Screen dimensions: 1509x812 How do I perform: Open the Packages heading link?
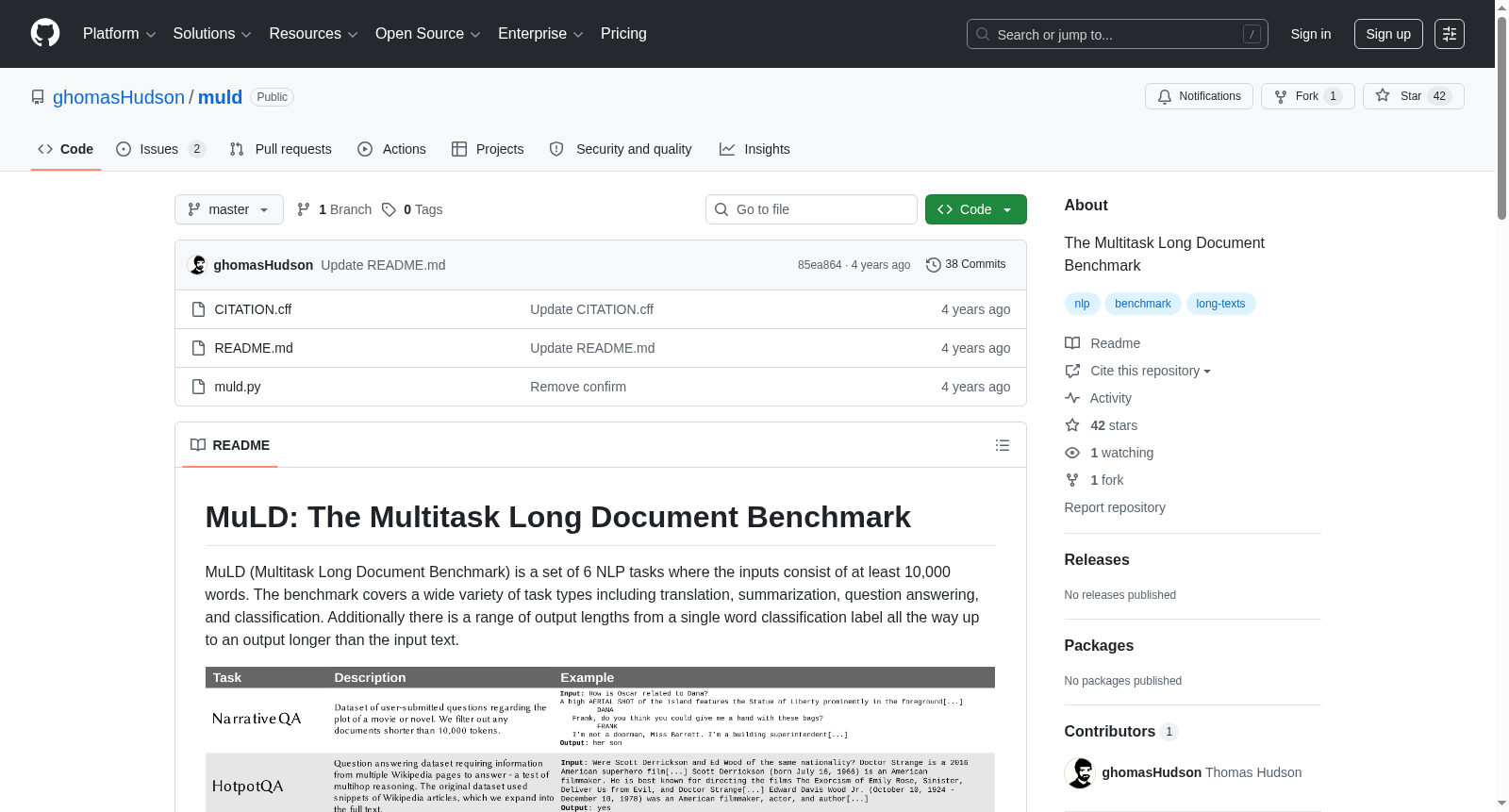[x=1099, y=646]
